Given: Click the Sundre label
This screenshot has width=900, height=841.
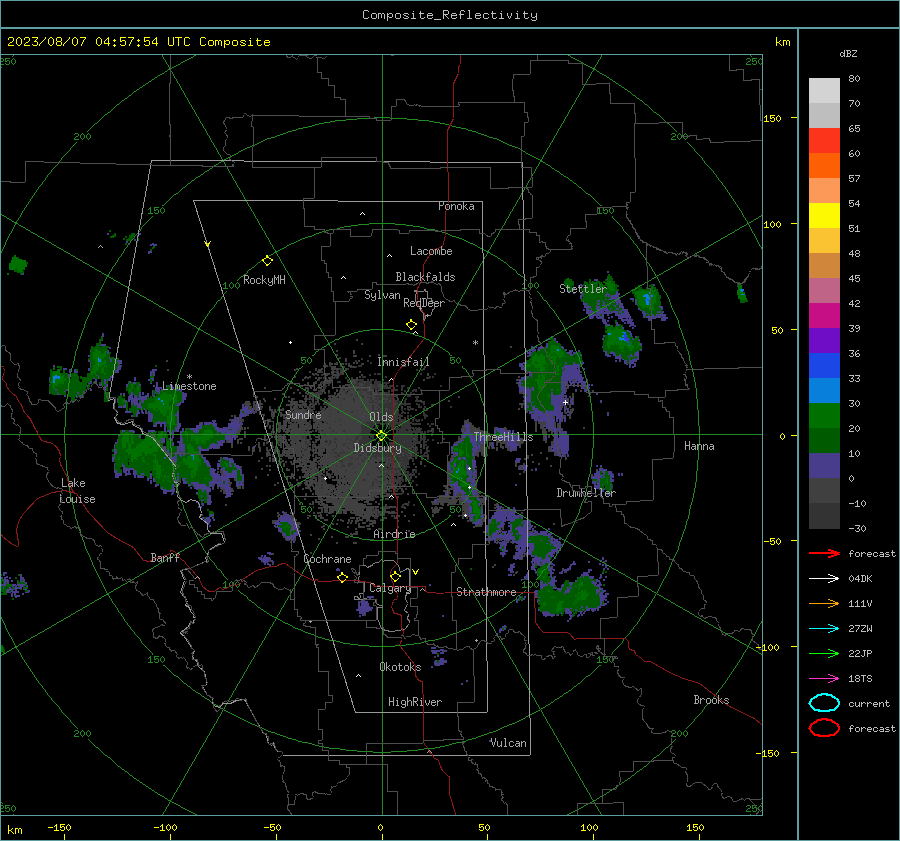Looking at the screenshot, I should 304,414.
